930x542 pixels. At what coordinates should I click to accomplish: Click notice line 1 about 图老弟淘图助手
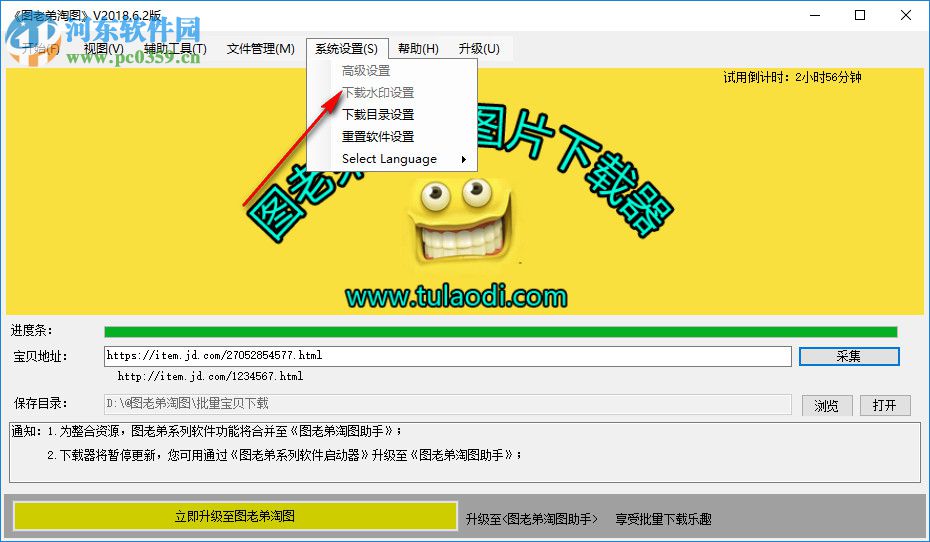click(225, 431)
